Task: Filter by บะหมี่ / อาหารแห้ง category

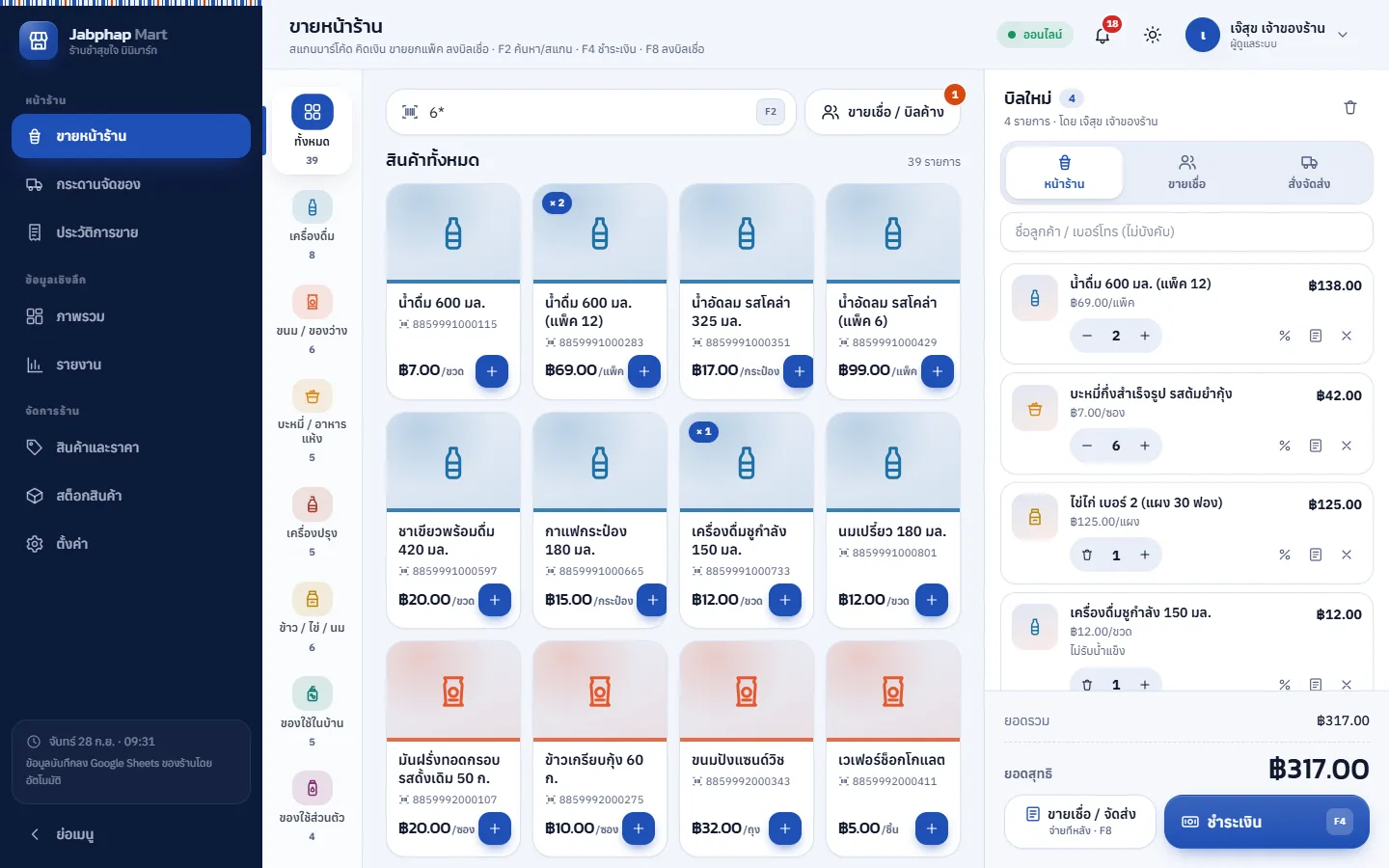Action: (x=312, y=421)
